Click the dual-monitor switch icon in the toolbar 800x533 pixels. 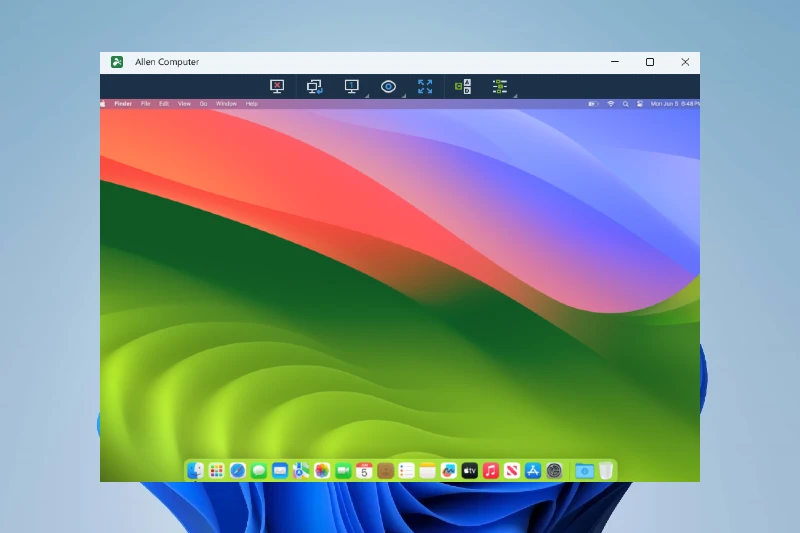(x=314, y=86)
